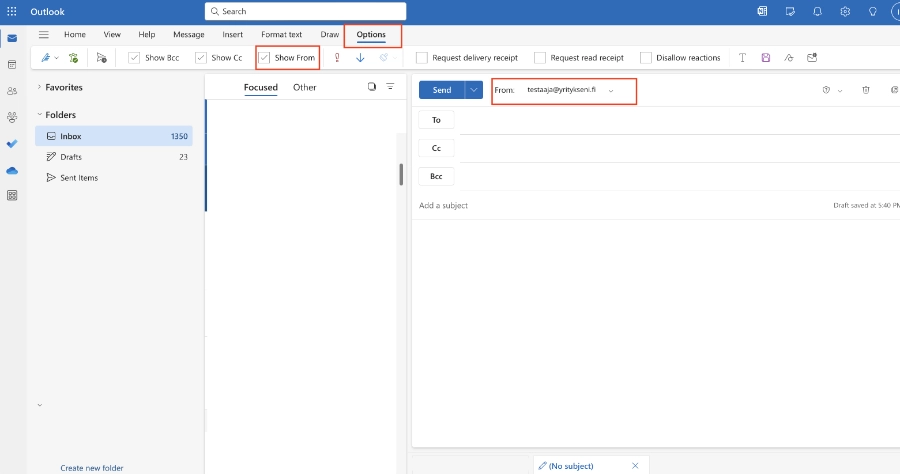The image size is (900, 474).
Task: Open the Insert ribbon tab
Action: point(232,34)
